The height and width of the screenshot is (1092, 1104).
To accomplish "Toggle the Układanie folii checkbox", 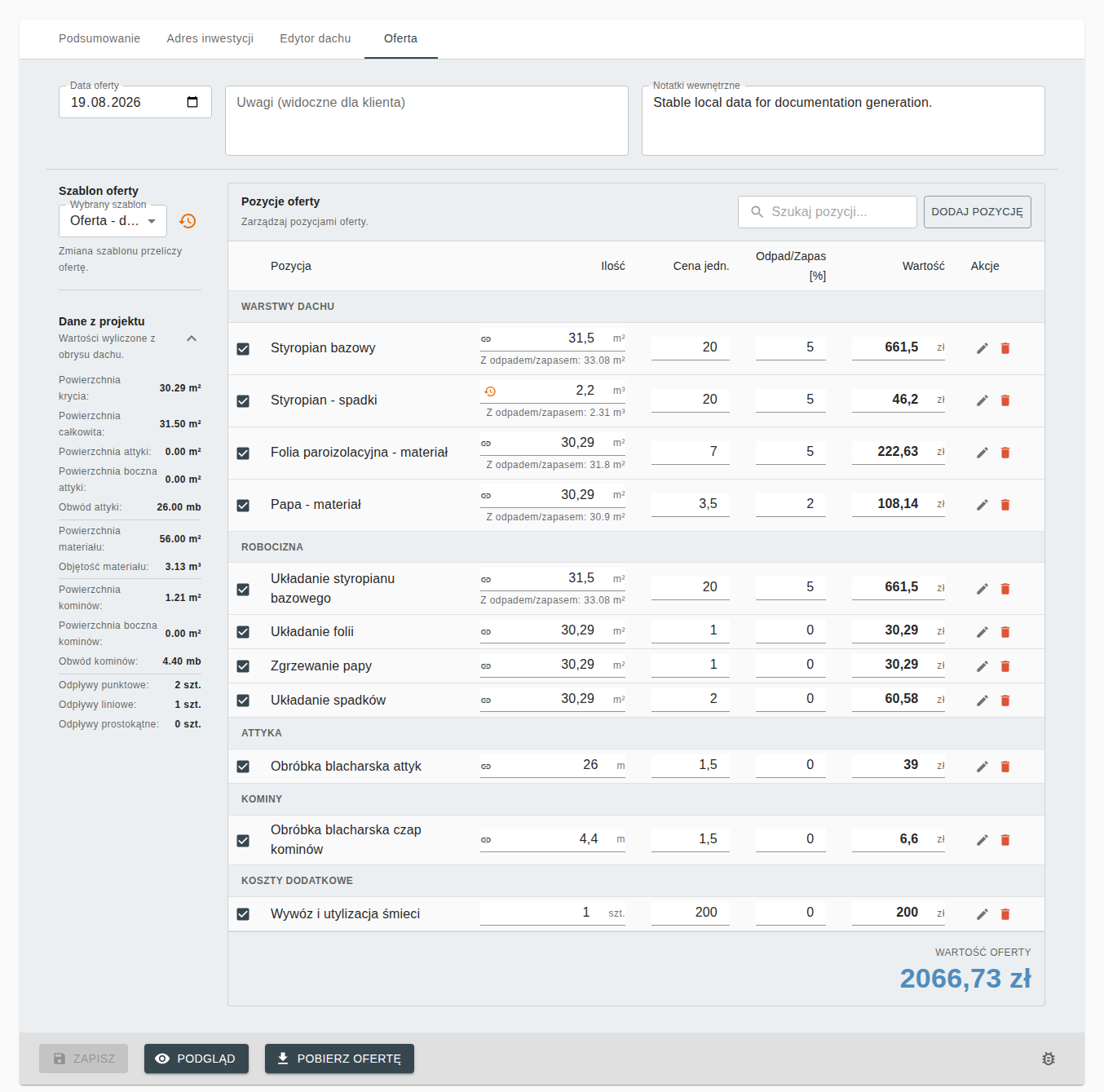I will pos(243,632).
